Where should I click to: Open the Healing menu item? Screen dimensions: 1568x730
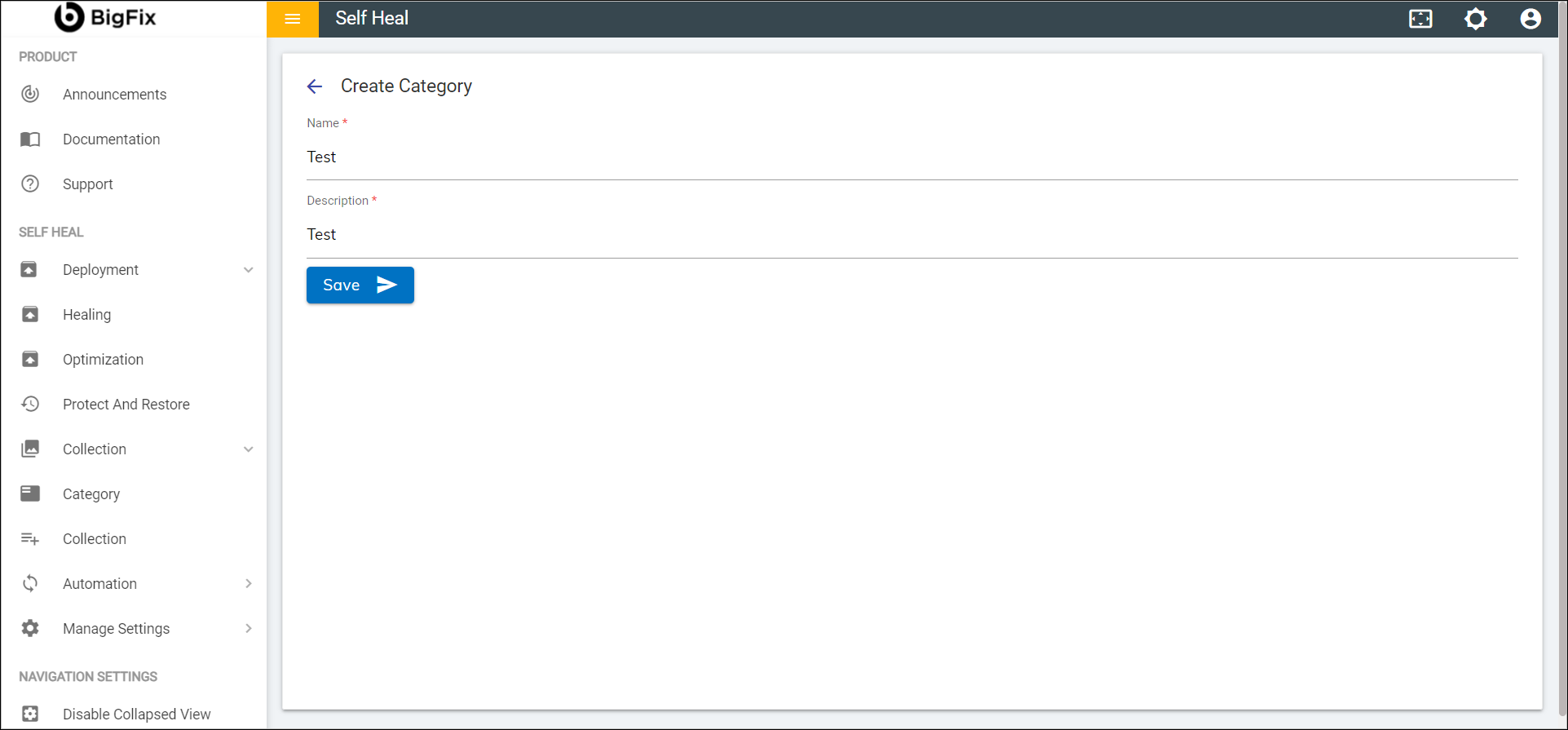(86, 315)
